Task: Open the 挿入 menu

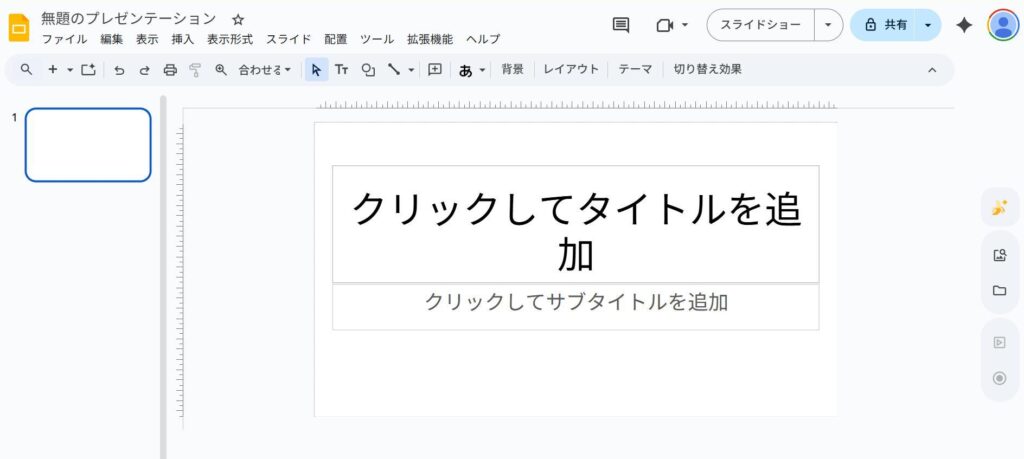Action: click(x=183, y=39)
